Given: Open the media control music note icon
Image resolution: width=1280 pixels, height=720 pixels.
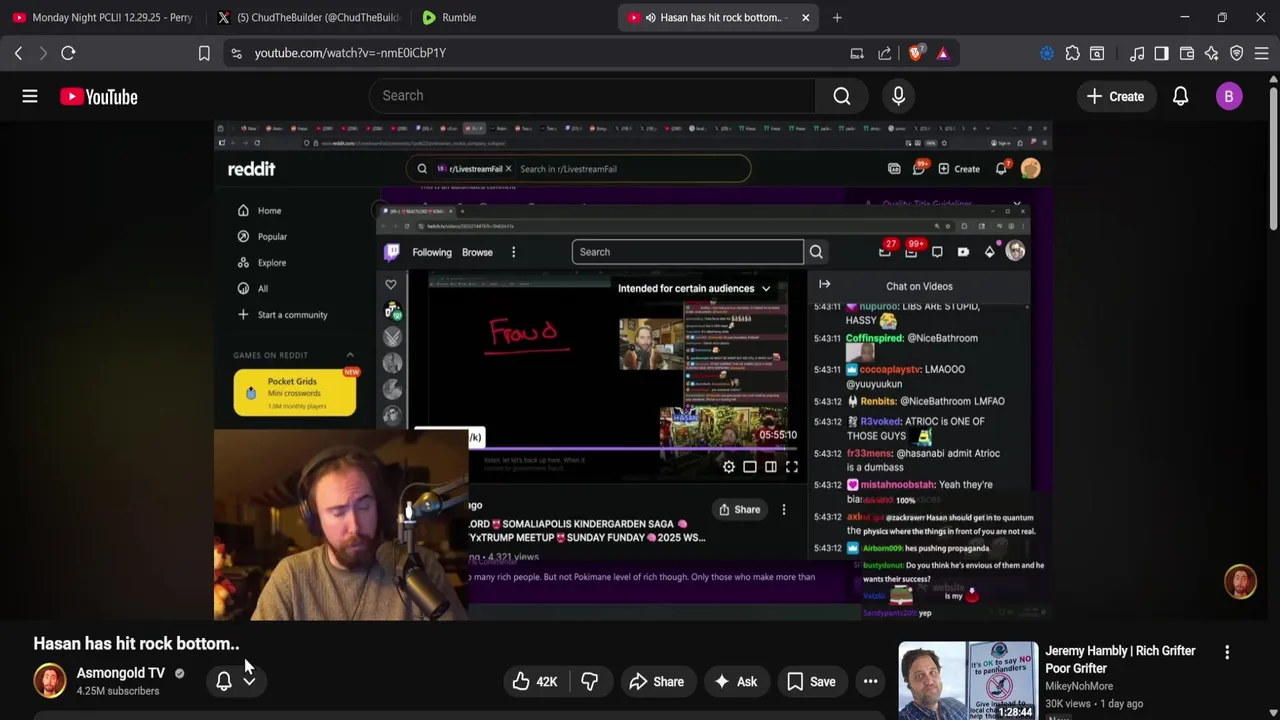Looking at the screenshot, I should click(1137, 53).
